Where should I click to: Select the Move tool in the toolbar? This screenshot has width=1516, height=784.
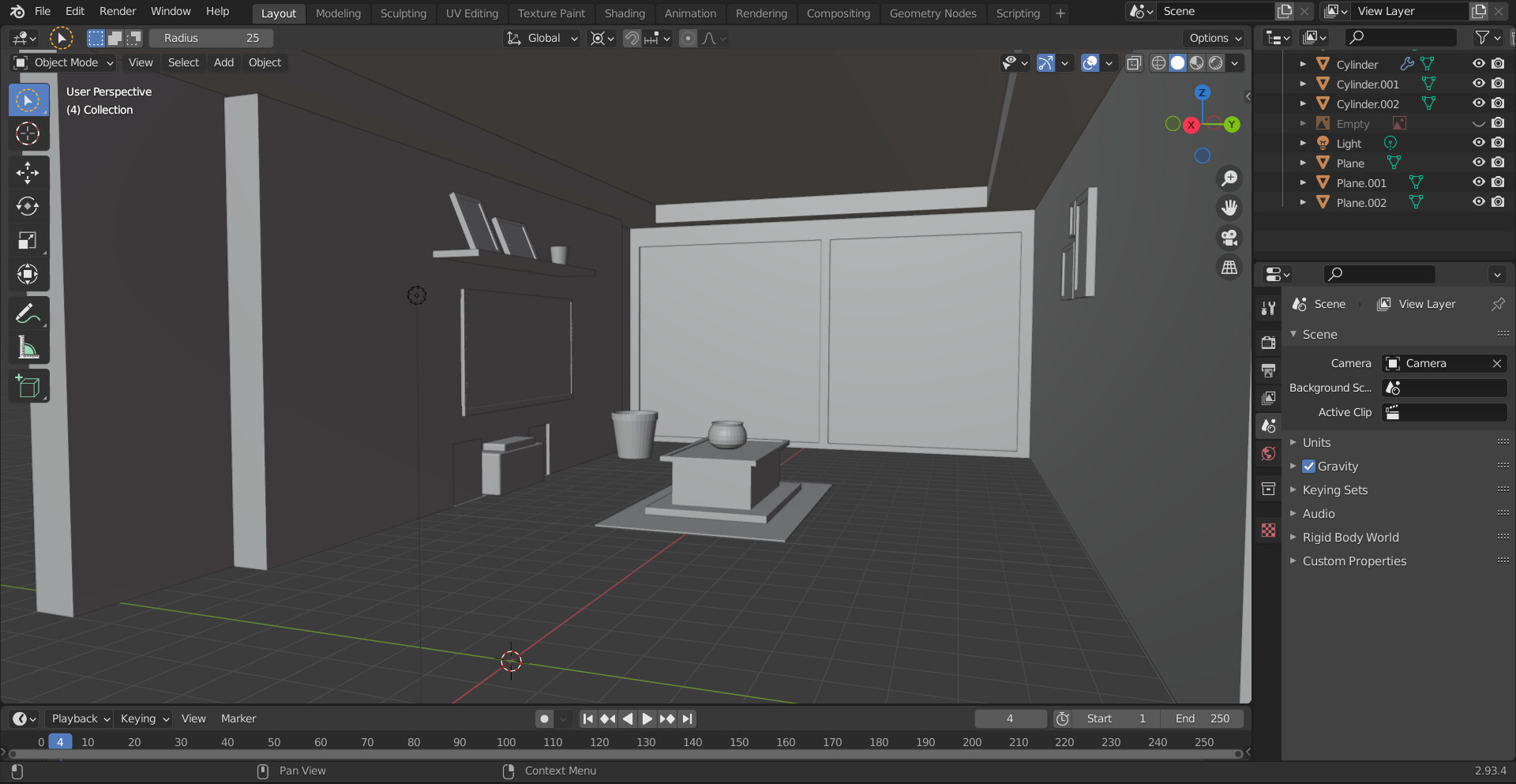[x=28, y=173]
